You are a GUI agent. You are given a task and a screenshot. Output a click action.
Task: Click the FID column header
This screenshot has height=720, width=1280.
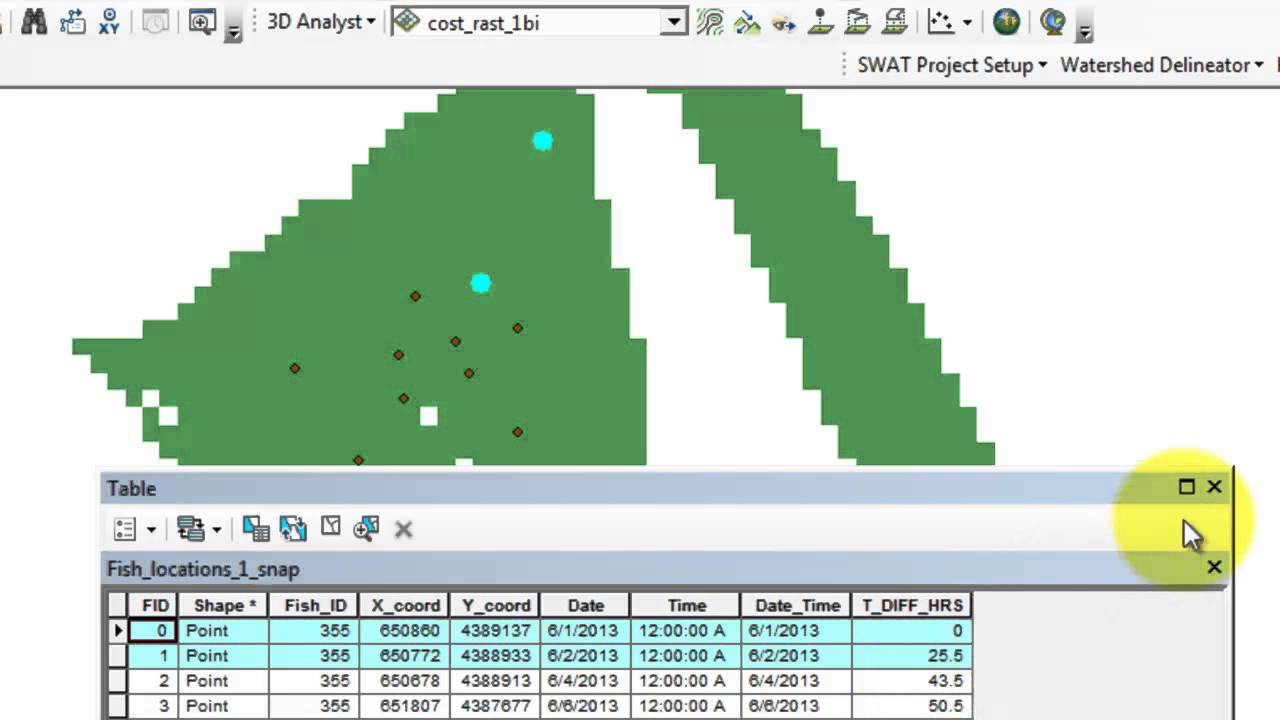point(154,606)
